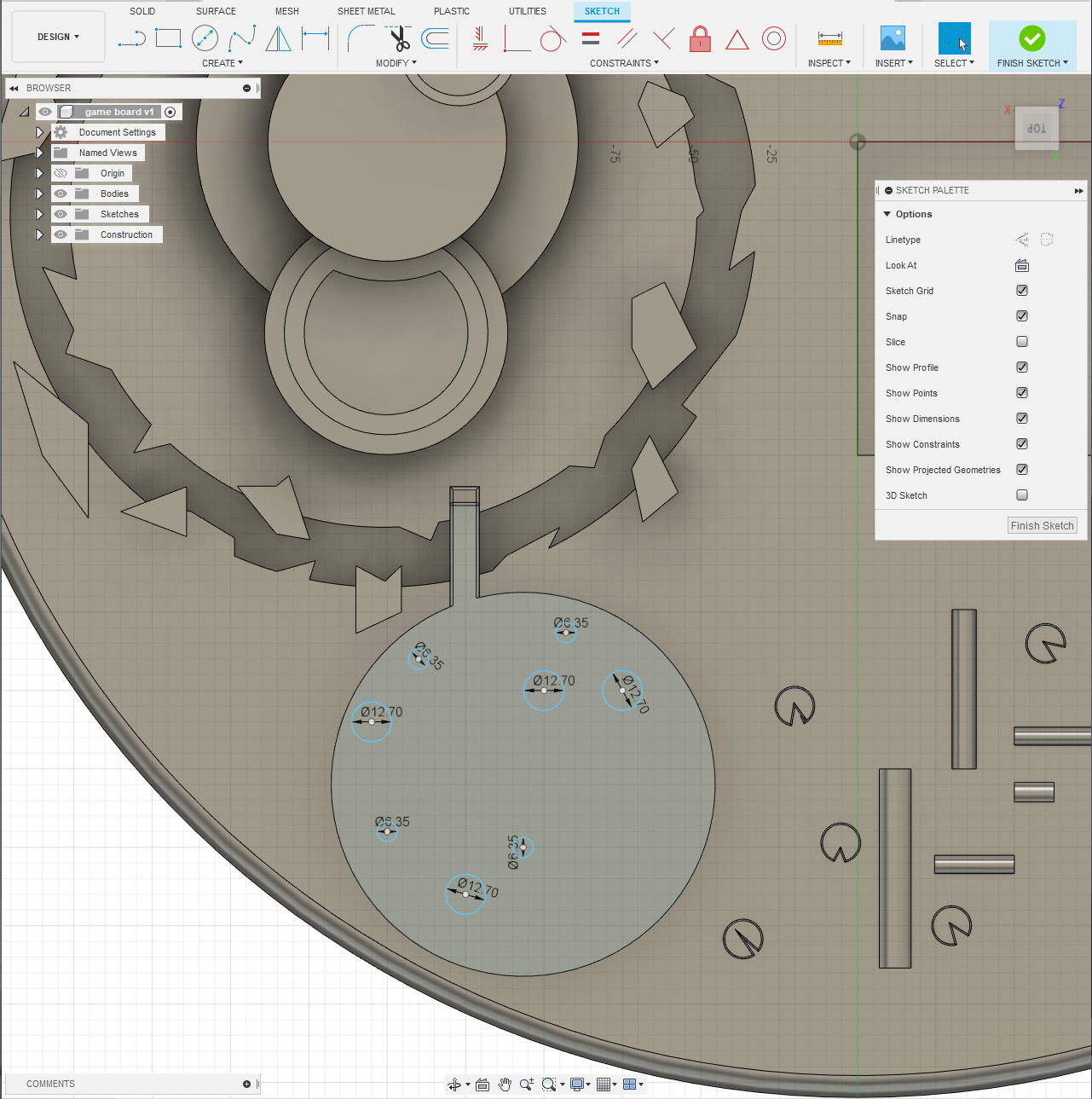Activate the Trim tool

(398, 38)
